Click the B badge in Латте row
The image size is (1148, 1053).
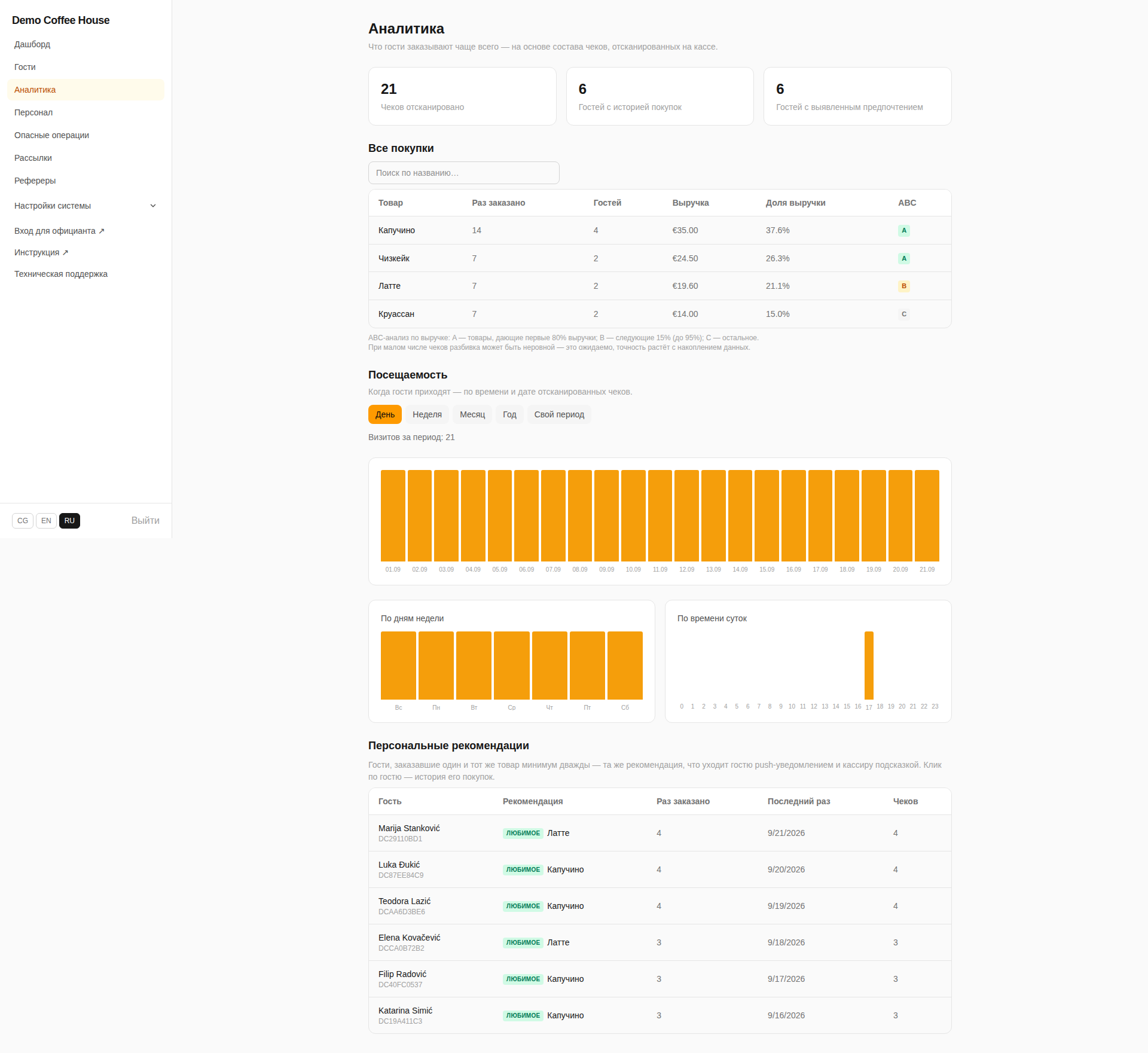point(903,286)
